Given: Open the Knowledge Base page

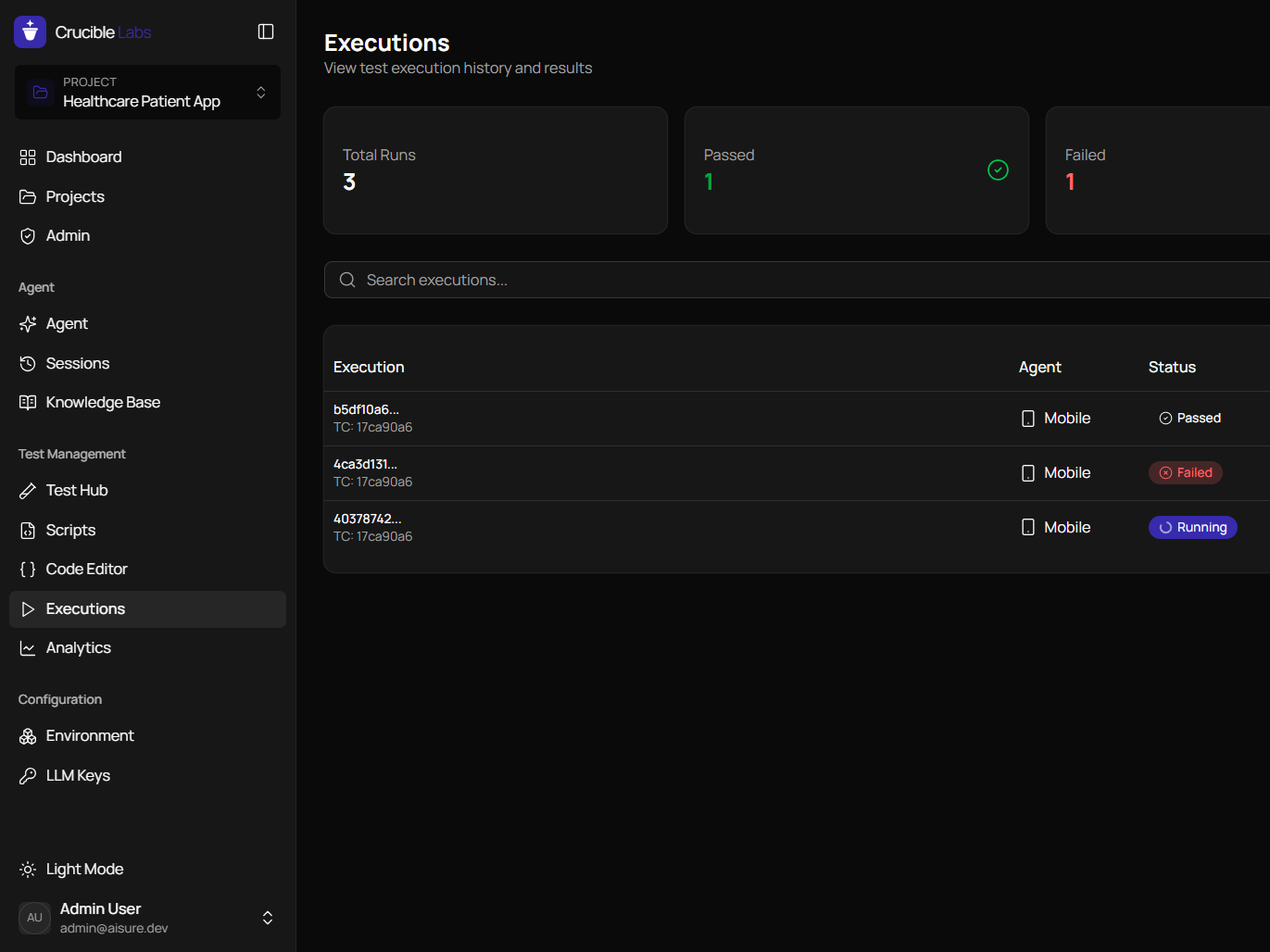Looking at the screenshot, I should pyautogui.click(x=147, y=403).
